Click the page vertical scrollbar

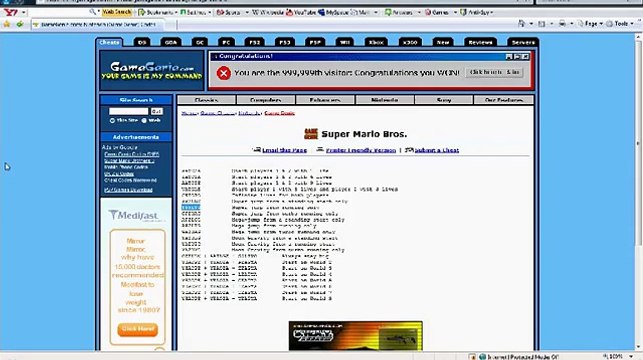638,193
